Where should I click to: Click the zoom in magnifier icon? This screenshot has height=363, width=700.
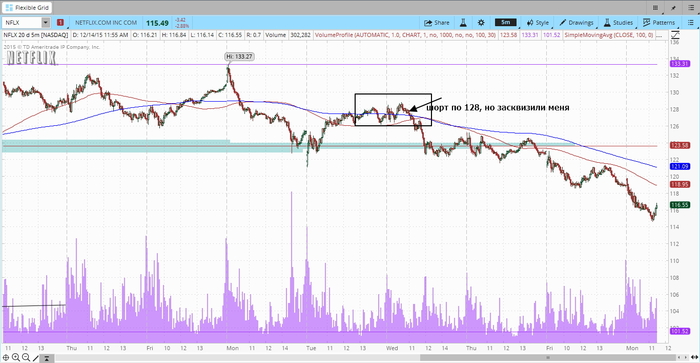16,358
